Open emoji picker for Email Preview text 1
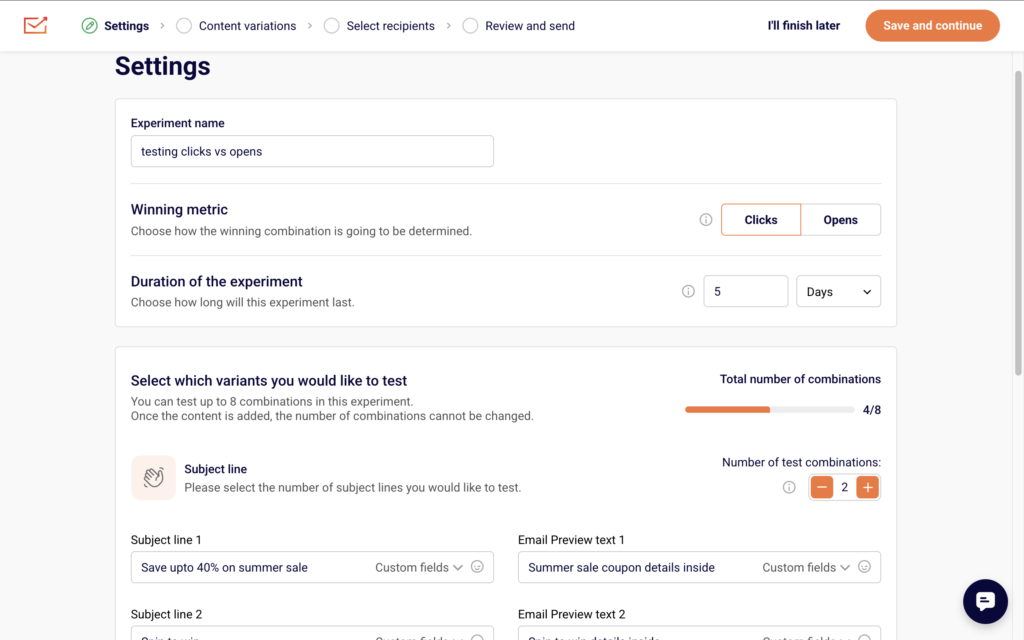Image resolution: width=1024 pixels, height=640 pixels. pos(864,567)
